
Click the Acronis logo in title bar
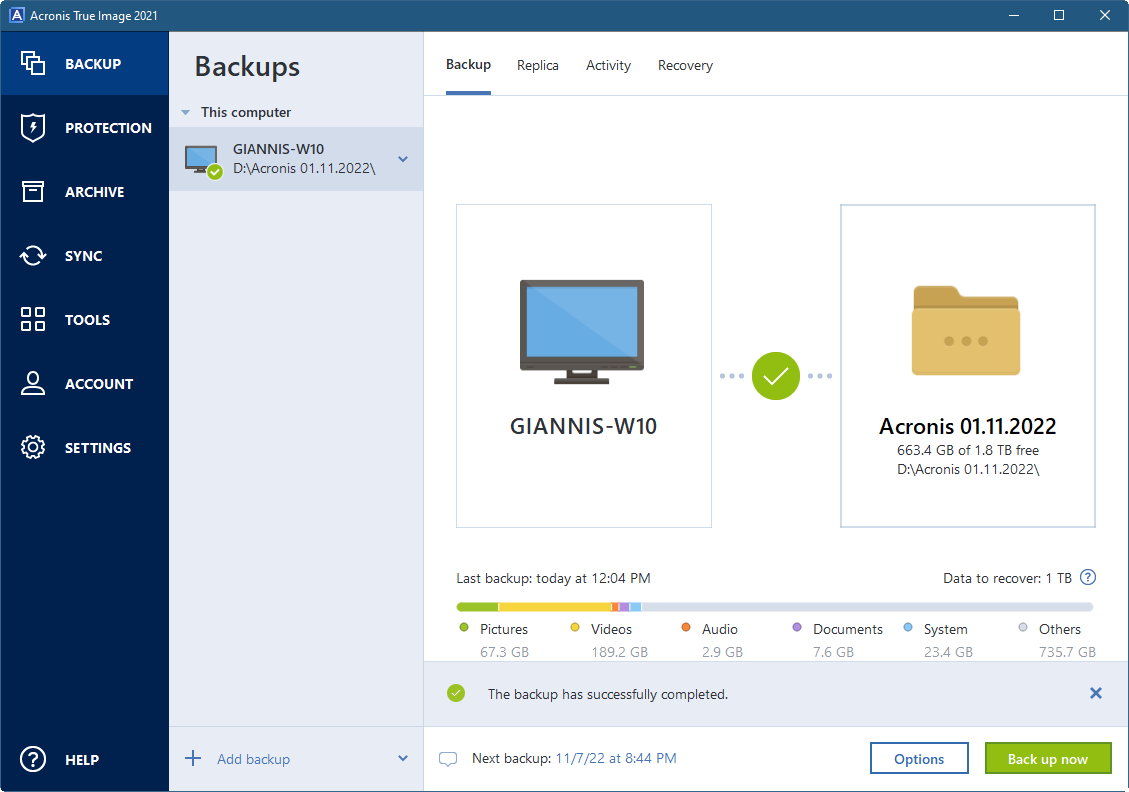coord(16,15)
